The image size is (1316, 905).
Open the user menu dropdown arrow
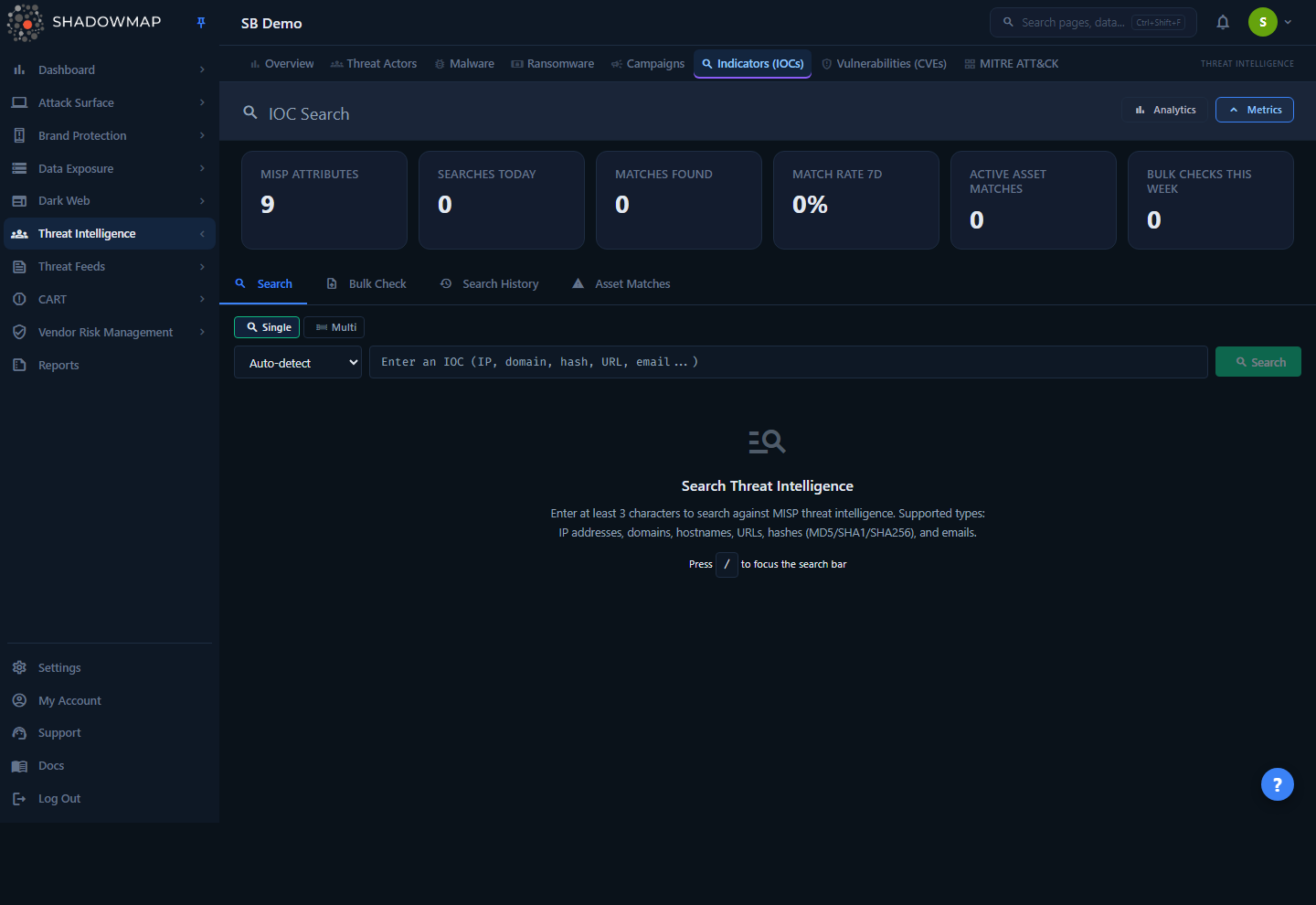pyautogui.click(x=1288, y=22)
